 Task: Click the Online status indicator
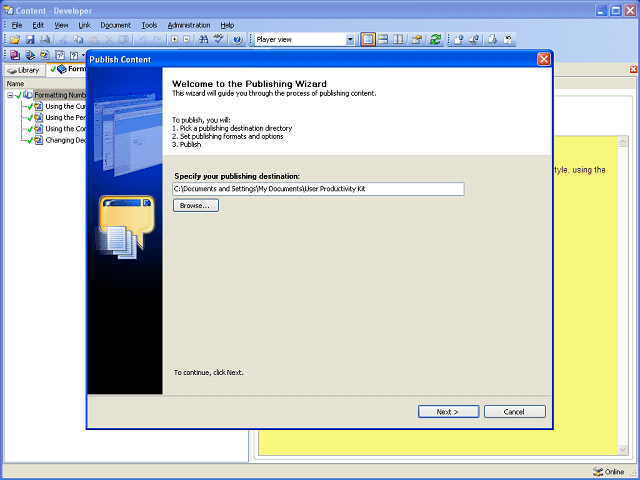pos(609,472)
